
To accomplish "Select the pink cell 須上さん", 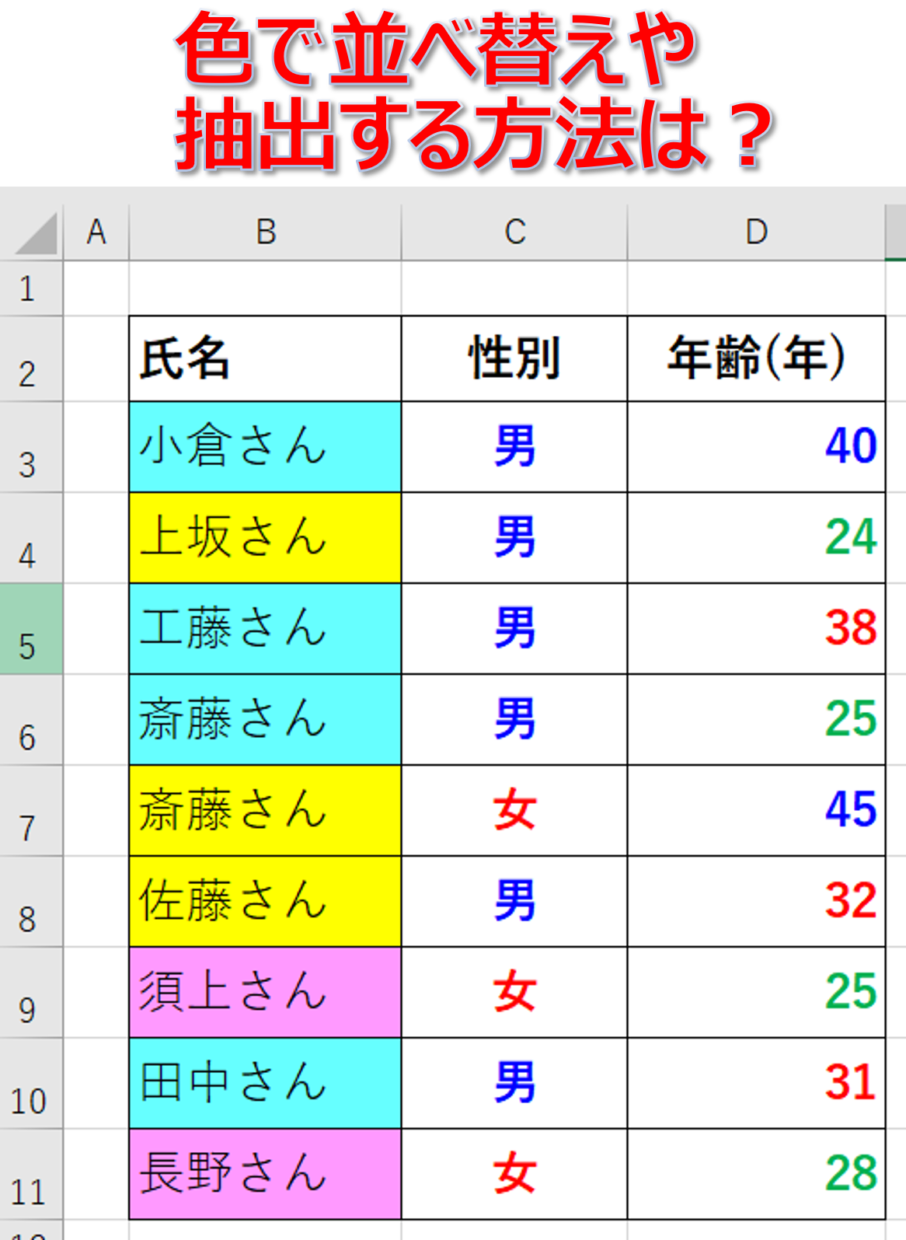I will click(x=265, y=993).
